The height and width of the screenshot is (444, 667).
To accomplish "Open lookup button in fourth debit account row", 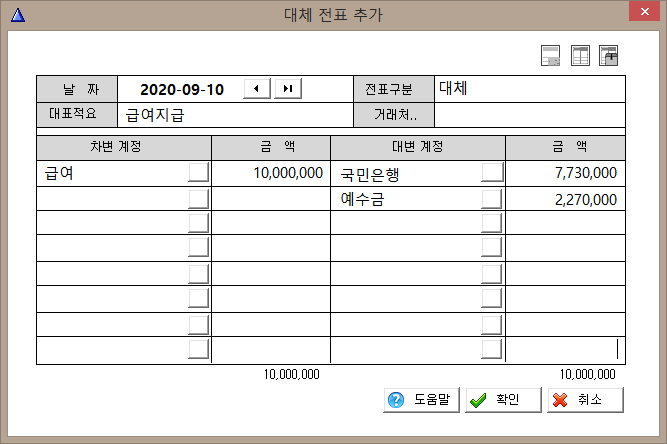I will coord(198,247).
